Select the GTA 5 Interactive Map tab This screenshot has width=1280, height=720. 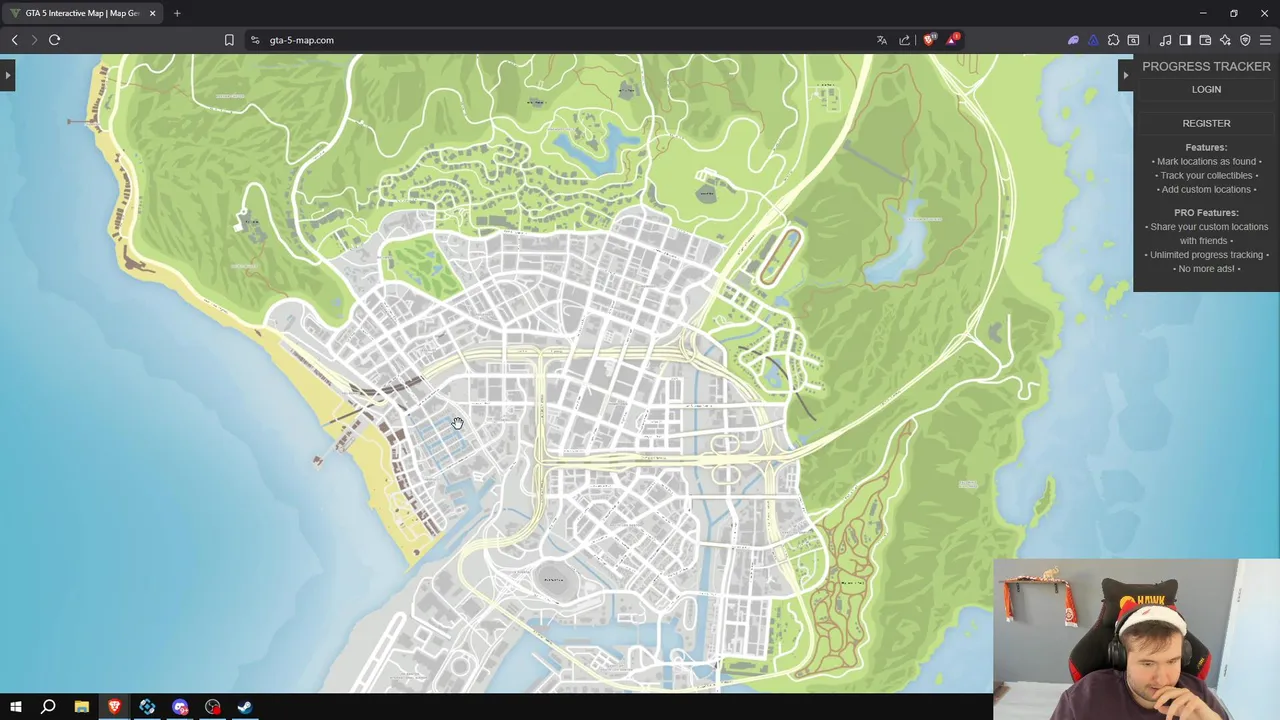click(82, 13)
